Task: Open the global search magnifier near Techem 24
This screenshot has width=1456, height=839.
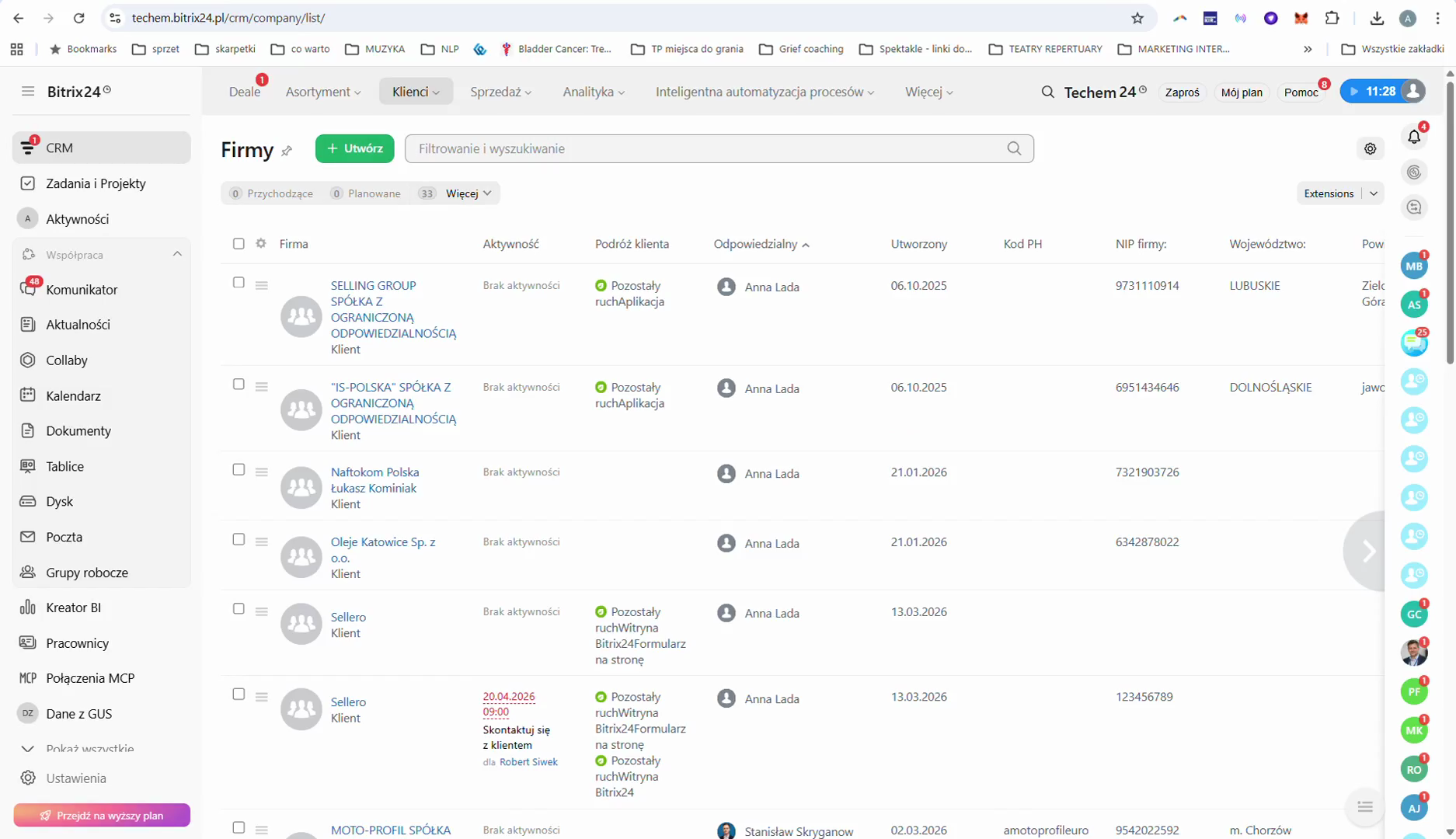Action: point(1047,92)
